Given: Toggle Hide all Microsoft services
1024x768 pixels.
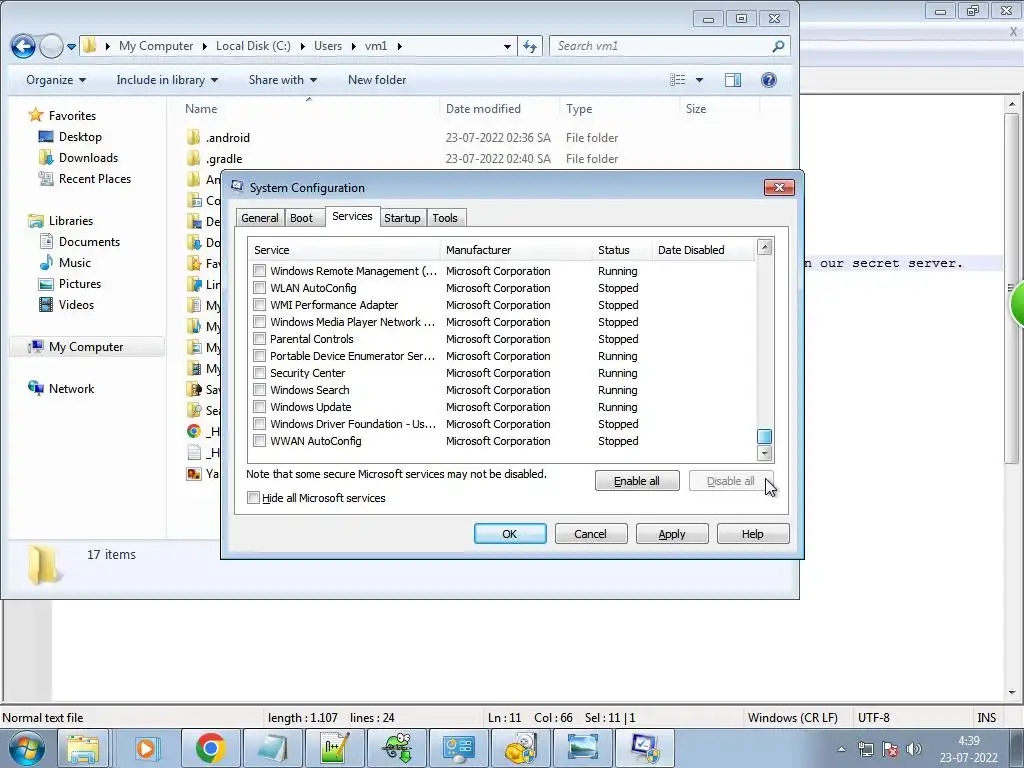Looking at the screenshot, I should [253, 498].
